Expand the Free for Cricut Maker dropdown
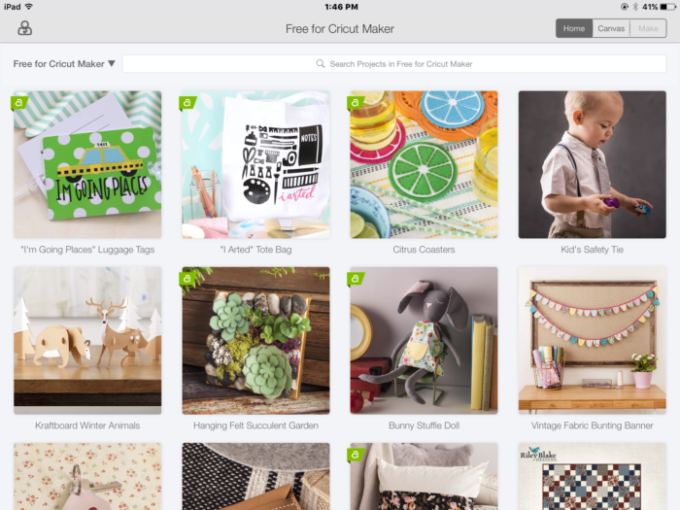 point(64,64)
